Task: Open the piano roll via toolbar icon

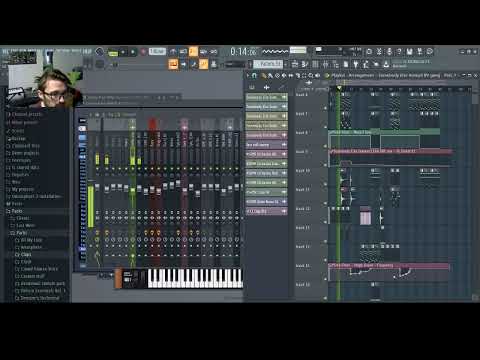Action: 305,64
